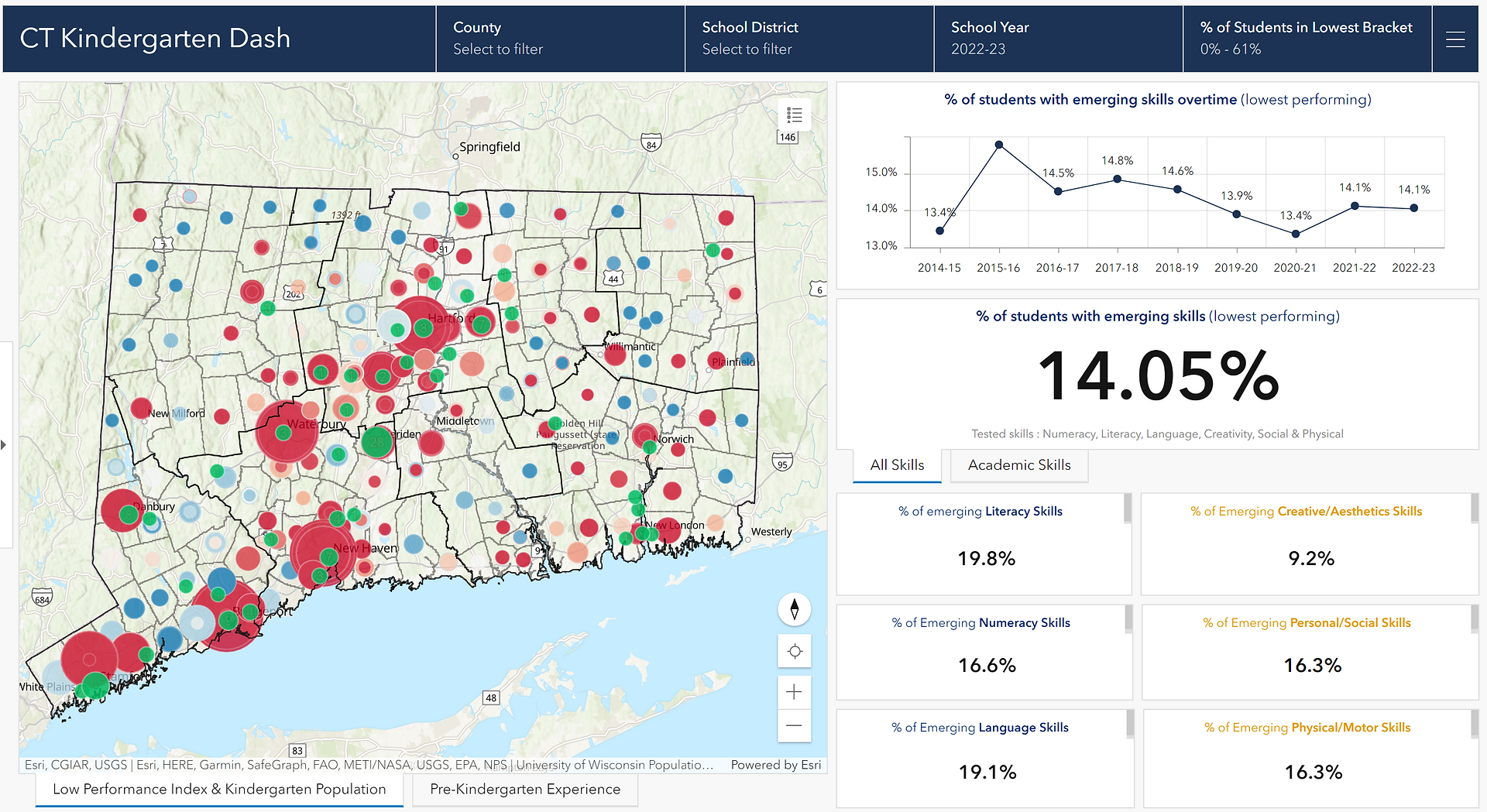Click the 19.8% Literacy Skills value
1487x812 pixels.
tap(986, 559)
